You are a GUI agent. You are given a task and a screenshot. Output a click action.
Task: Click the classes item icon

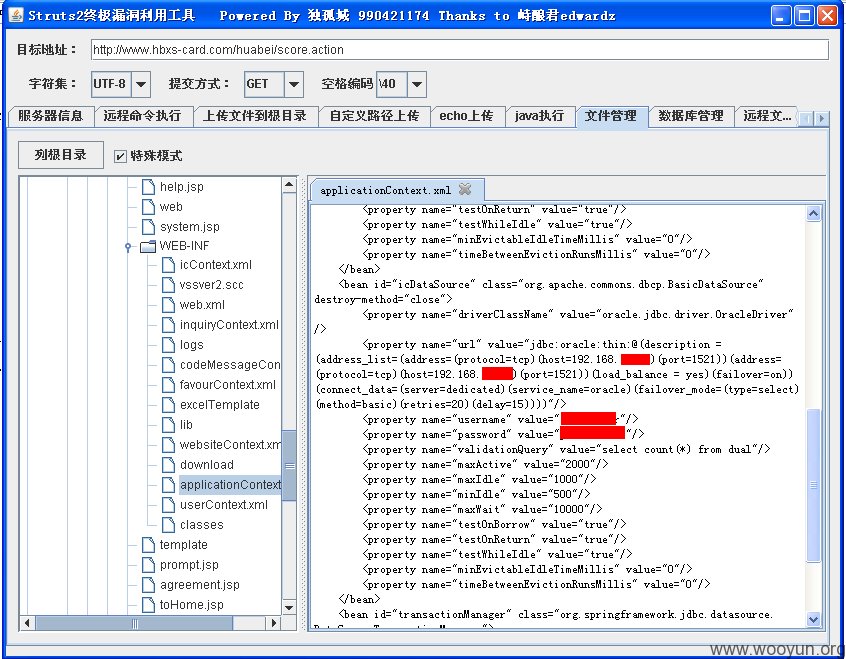pos(168,525)
